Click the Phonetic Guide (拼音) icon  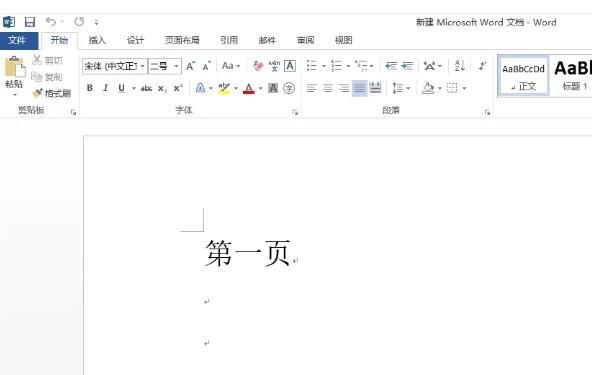tap(274, 66)
